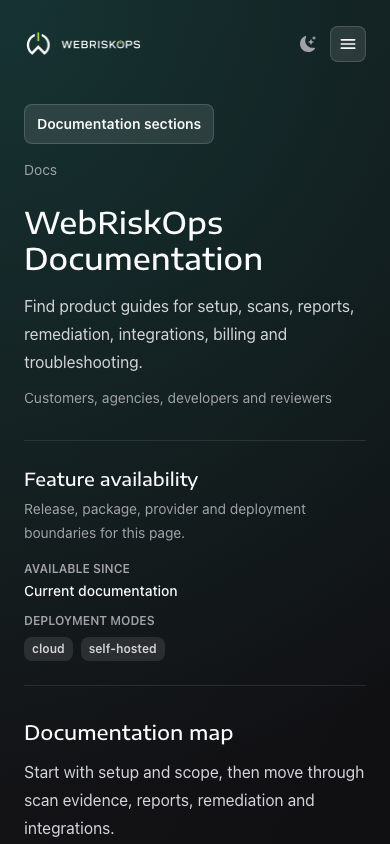Image resolution: width=390 pixels, height=844 pixels.
Task: Click the Feature availability heading
Action: coord(111,479)
